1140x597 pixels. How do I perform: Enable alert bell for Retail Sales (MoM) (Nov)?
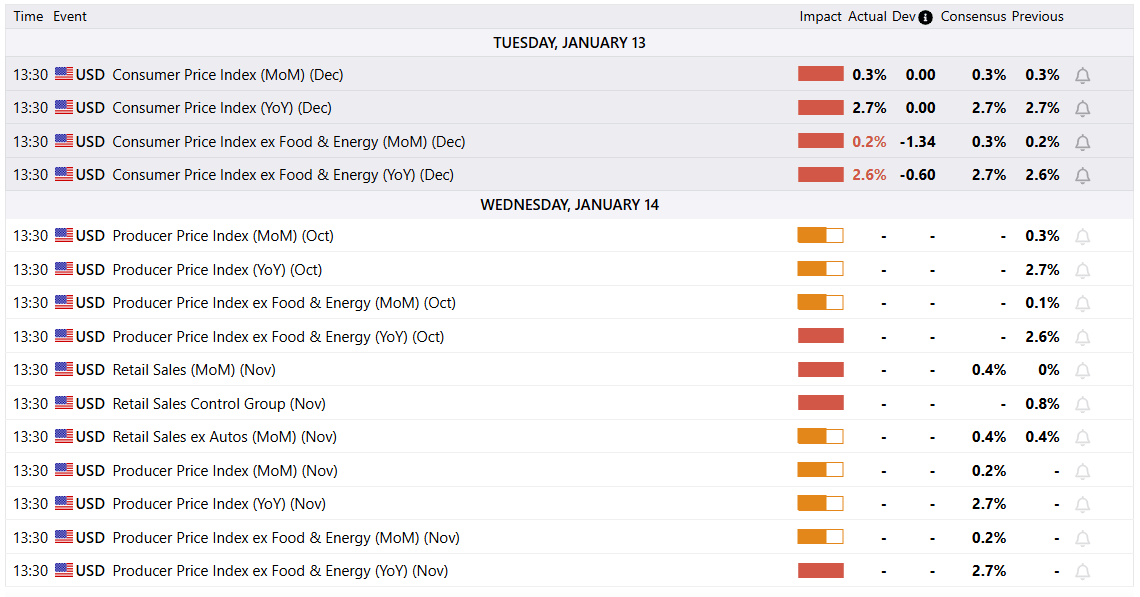tap(1082, 370)
